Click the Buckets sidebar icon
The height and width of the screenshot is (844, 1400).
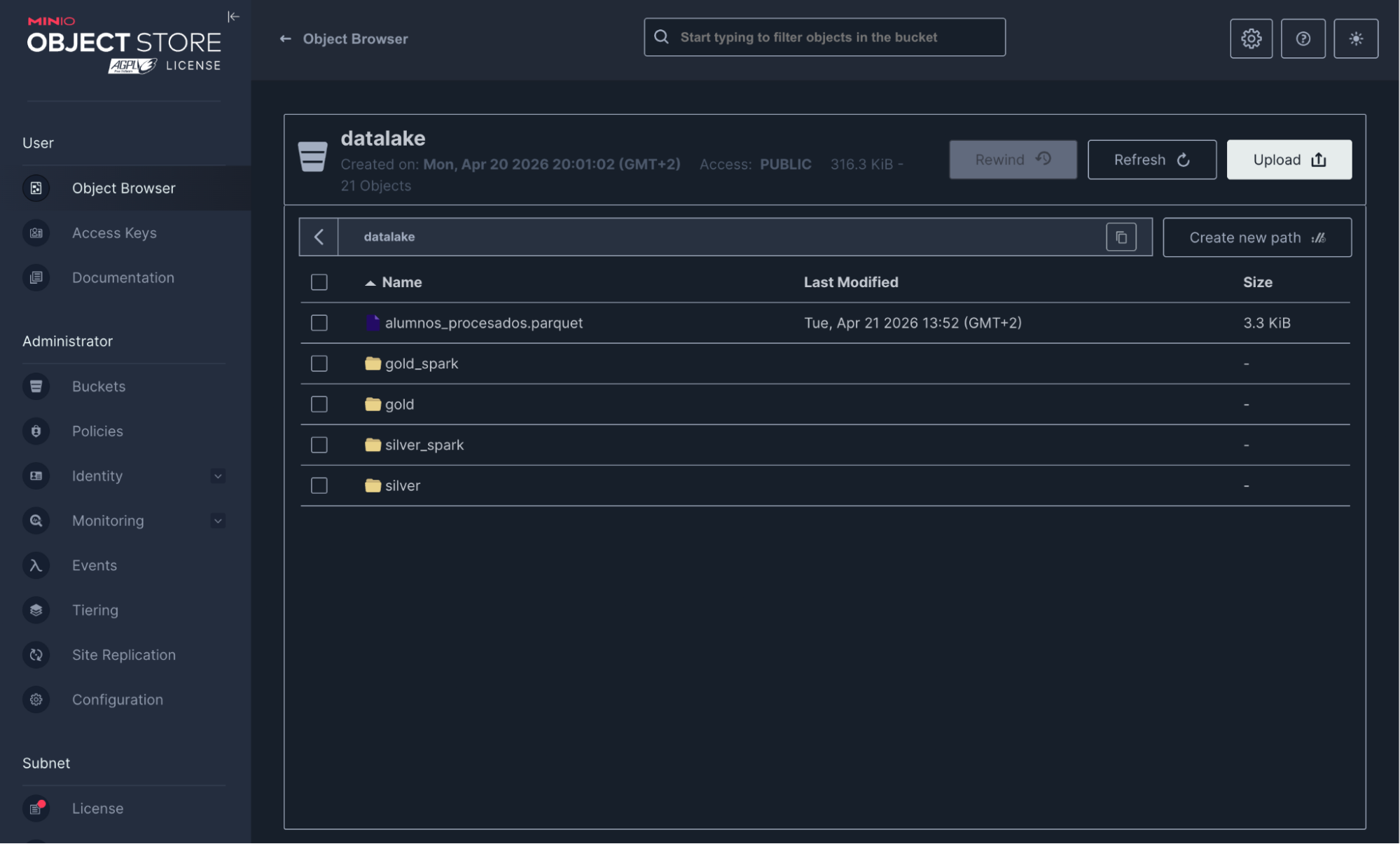pyautogui.click(x=36, y=387)
